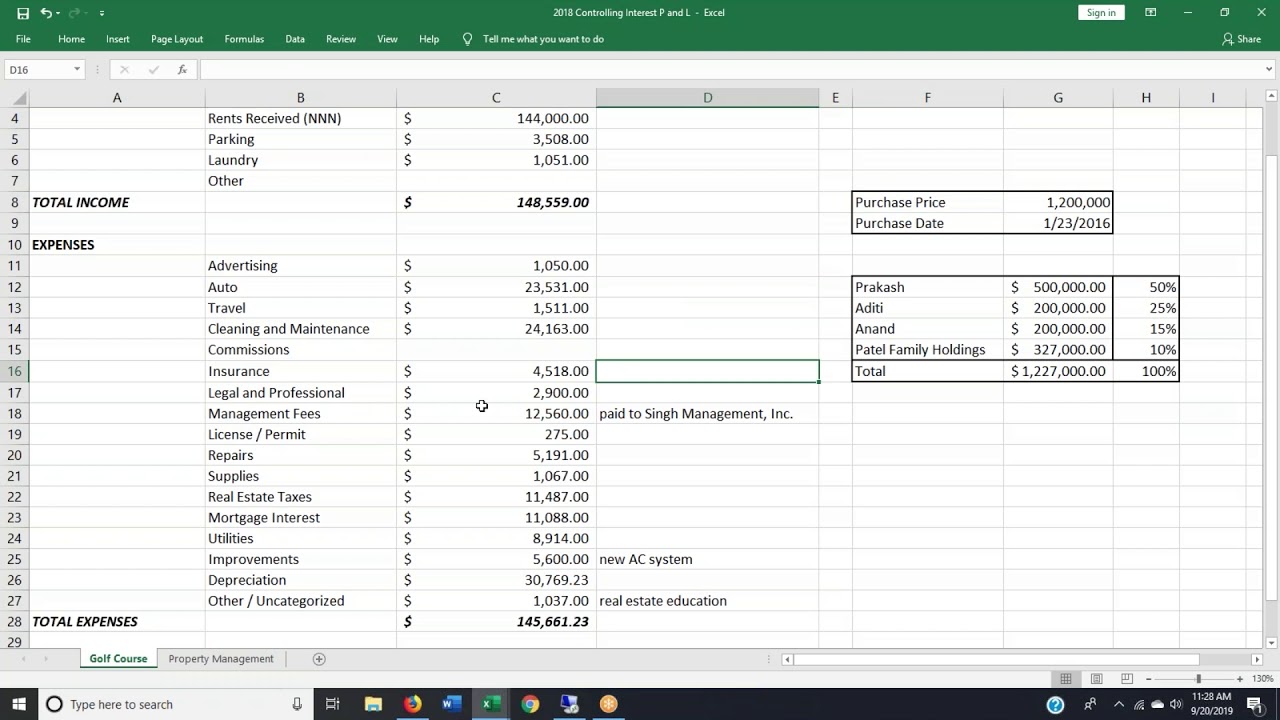Click vertical scrollbar up arrow
The height and width of the screenshot is (720, 1280).
(x=1271, y=96)
